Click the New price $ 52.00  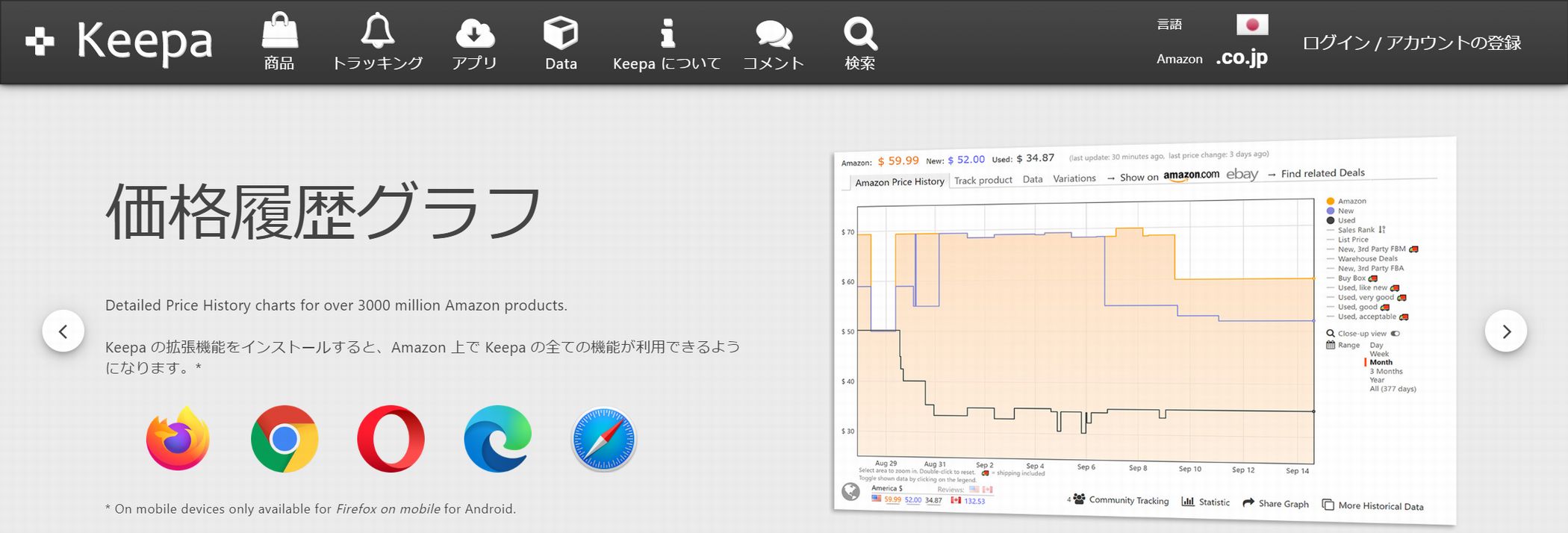click(x=966, y=160)
